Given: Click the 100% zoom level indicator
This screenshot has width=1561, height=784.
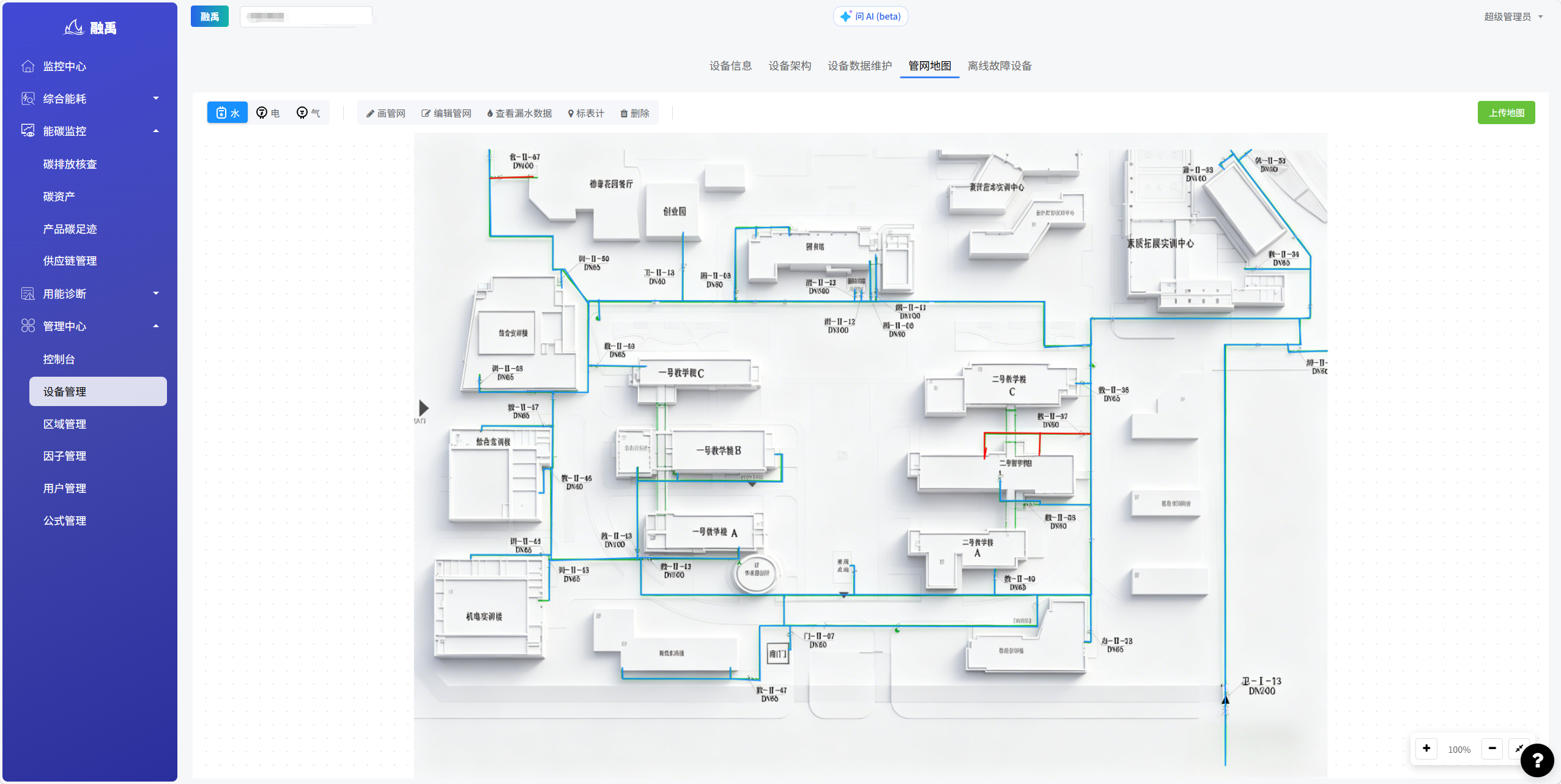Looking at the screenshot, I should pyautogui.click(x=1459, y=749).
